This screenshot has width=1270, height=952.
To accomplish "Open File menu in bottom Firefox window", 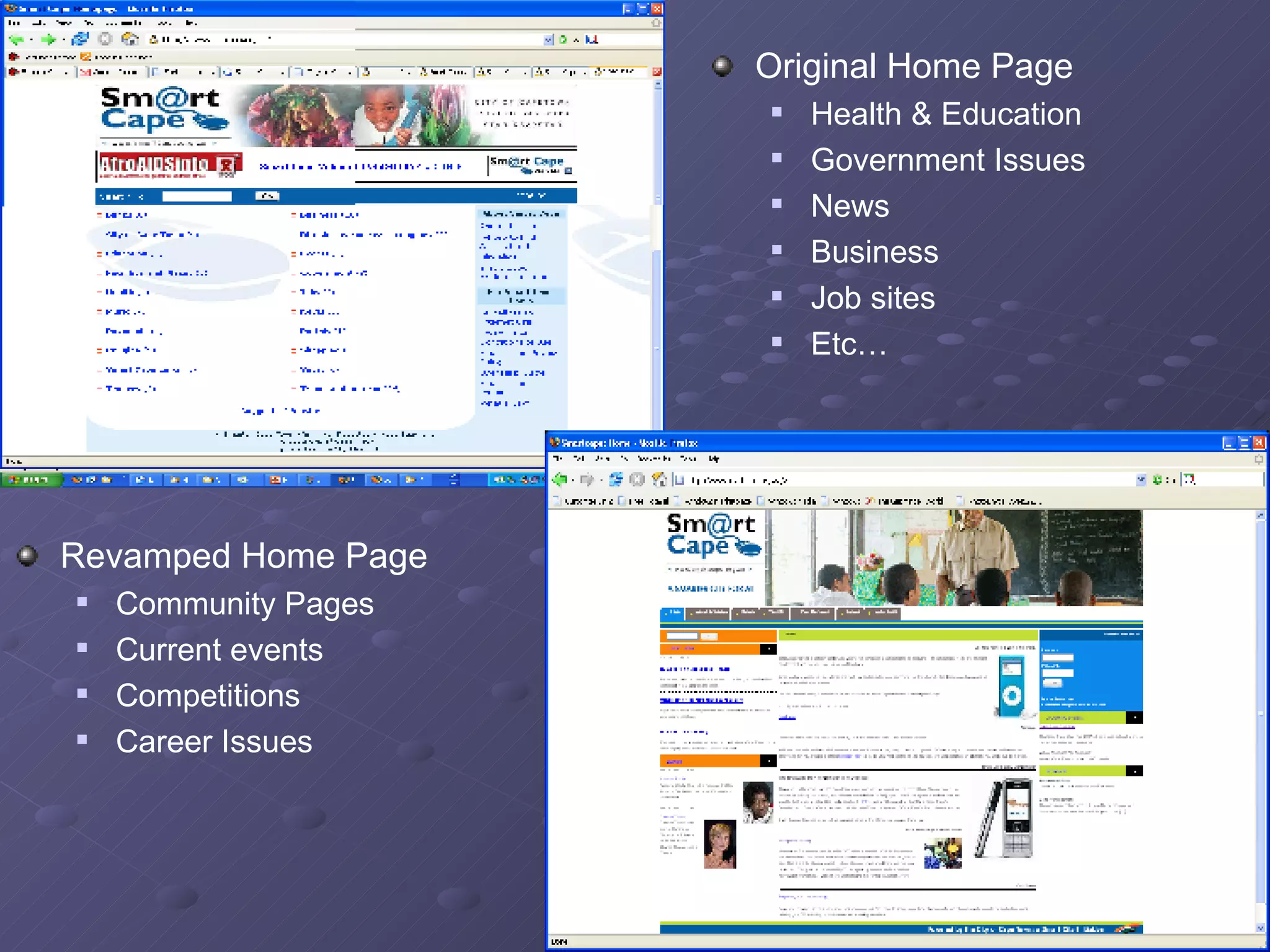I will pyautogui.click(x=558, y=459).
